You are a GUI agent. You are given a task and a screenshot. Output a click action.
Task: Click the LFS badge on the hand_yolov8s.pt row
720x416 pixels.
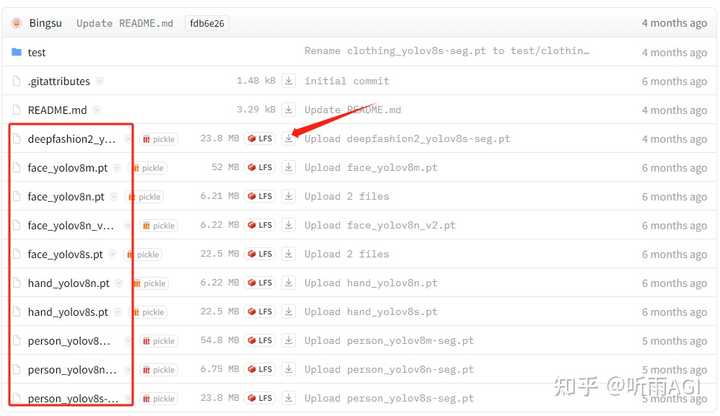click(x=260, y=312)
